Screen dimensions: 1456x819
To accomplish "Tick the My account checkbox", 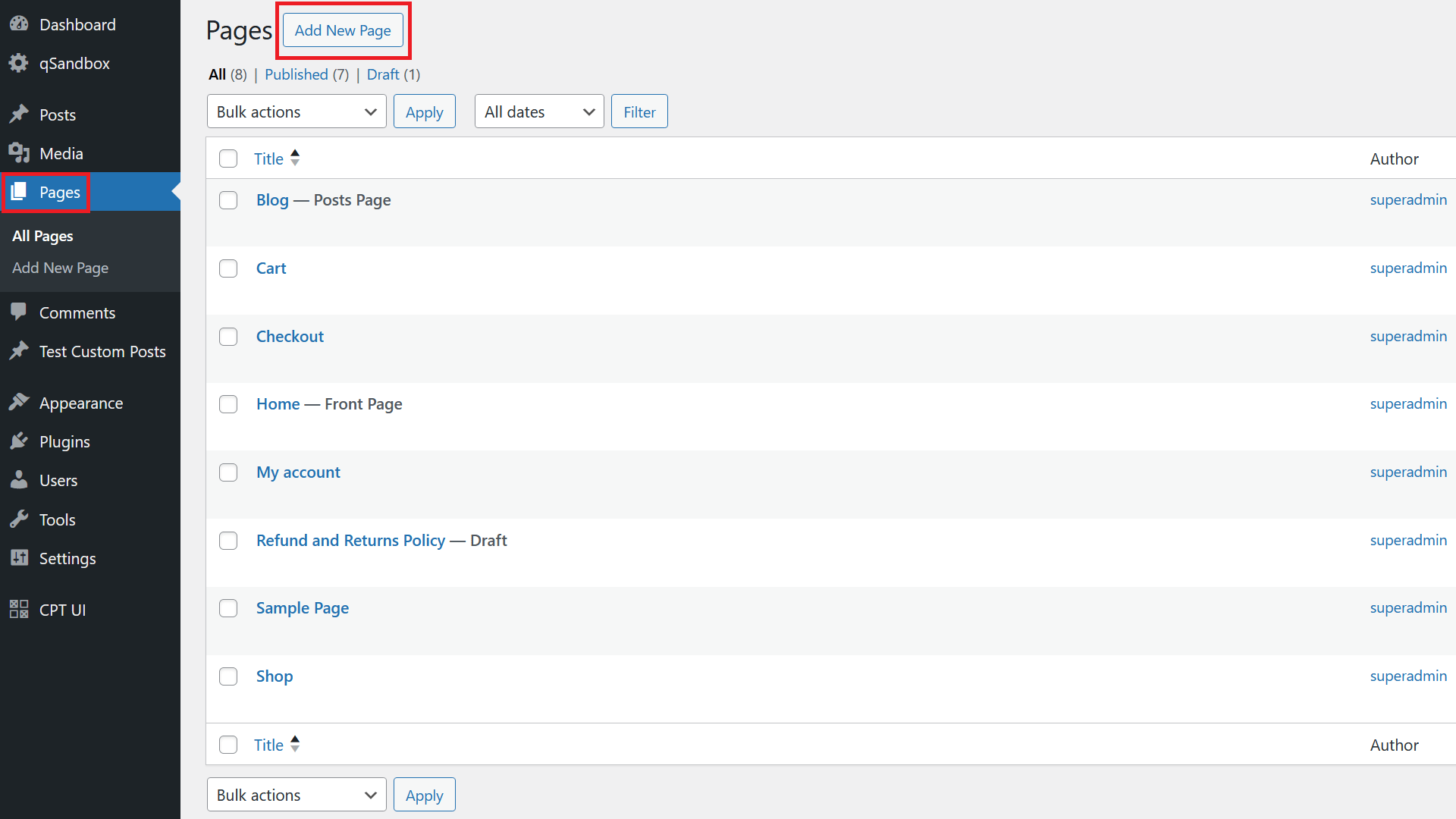I will point(228,472).
